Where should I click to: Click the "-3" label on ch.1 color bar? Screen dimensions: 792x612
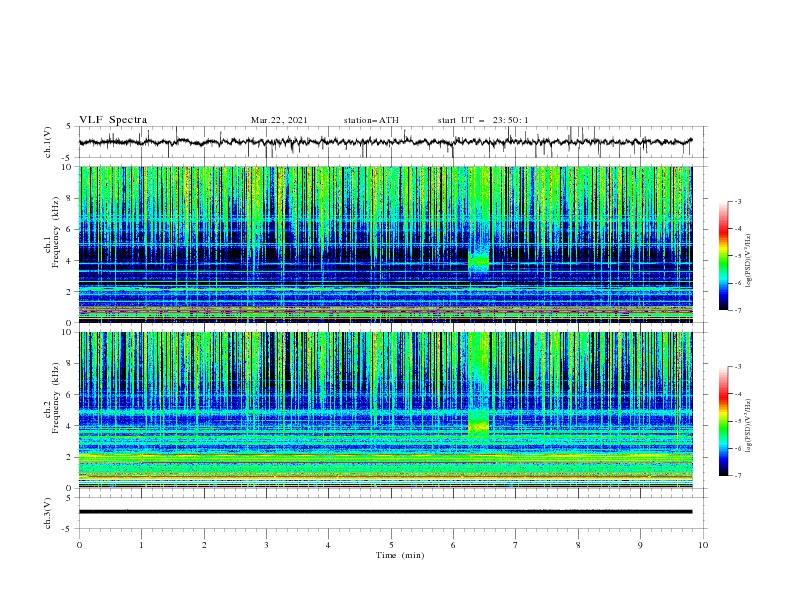[738, 201]
